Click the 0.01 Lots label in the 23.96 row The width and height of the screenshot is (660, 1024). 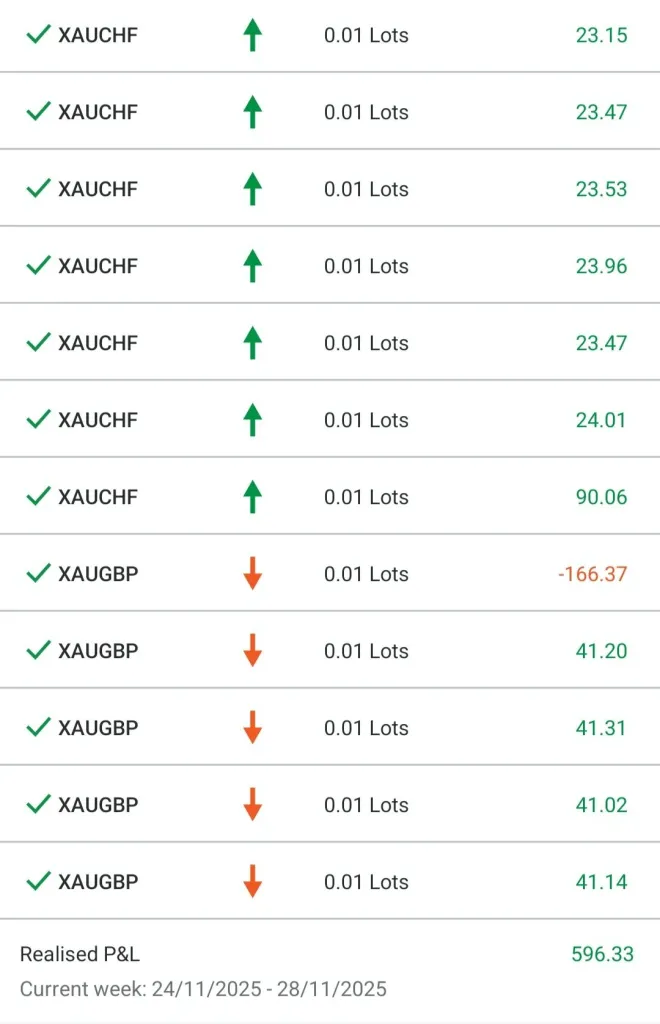366,266
